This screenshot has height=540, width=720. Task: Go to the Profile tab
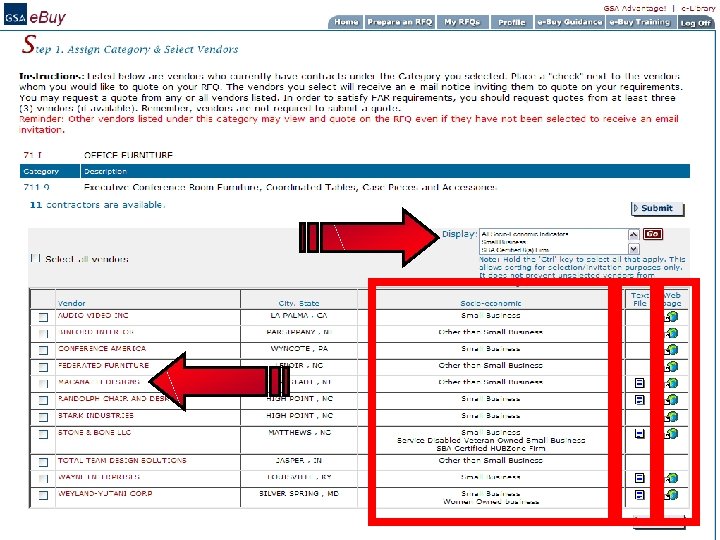click(x=512, y=22)
